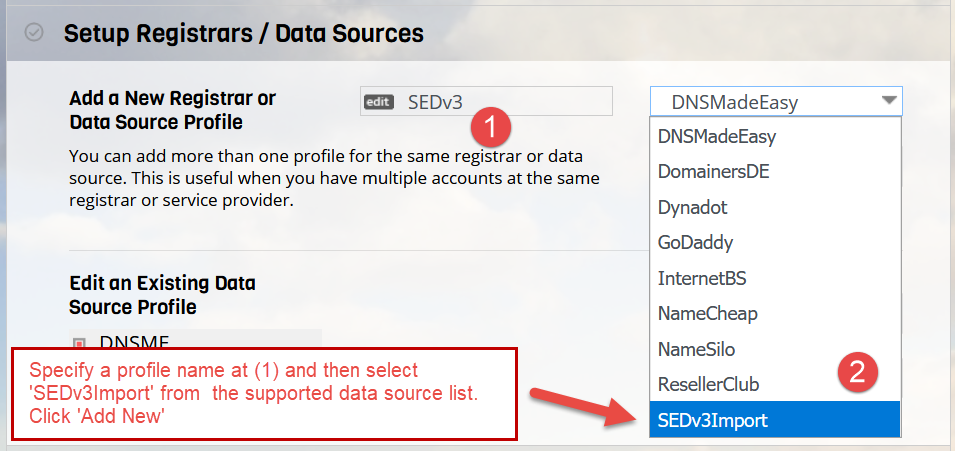
Task: Click the red numbered circle 2 marker
Action: tap(858, 371)
